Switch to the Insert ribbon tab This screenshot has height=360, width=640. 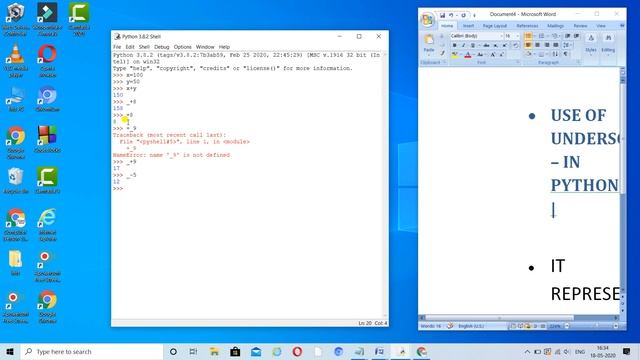click(x=468, y=26)
